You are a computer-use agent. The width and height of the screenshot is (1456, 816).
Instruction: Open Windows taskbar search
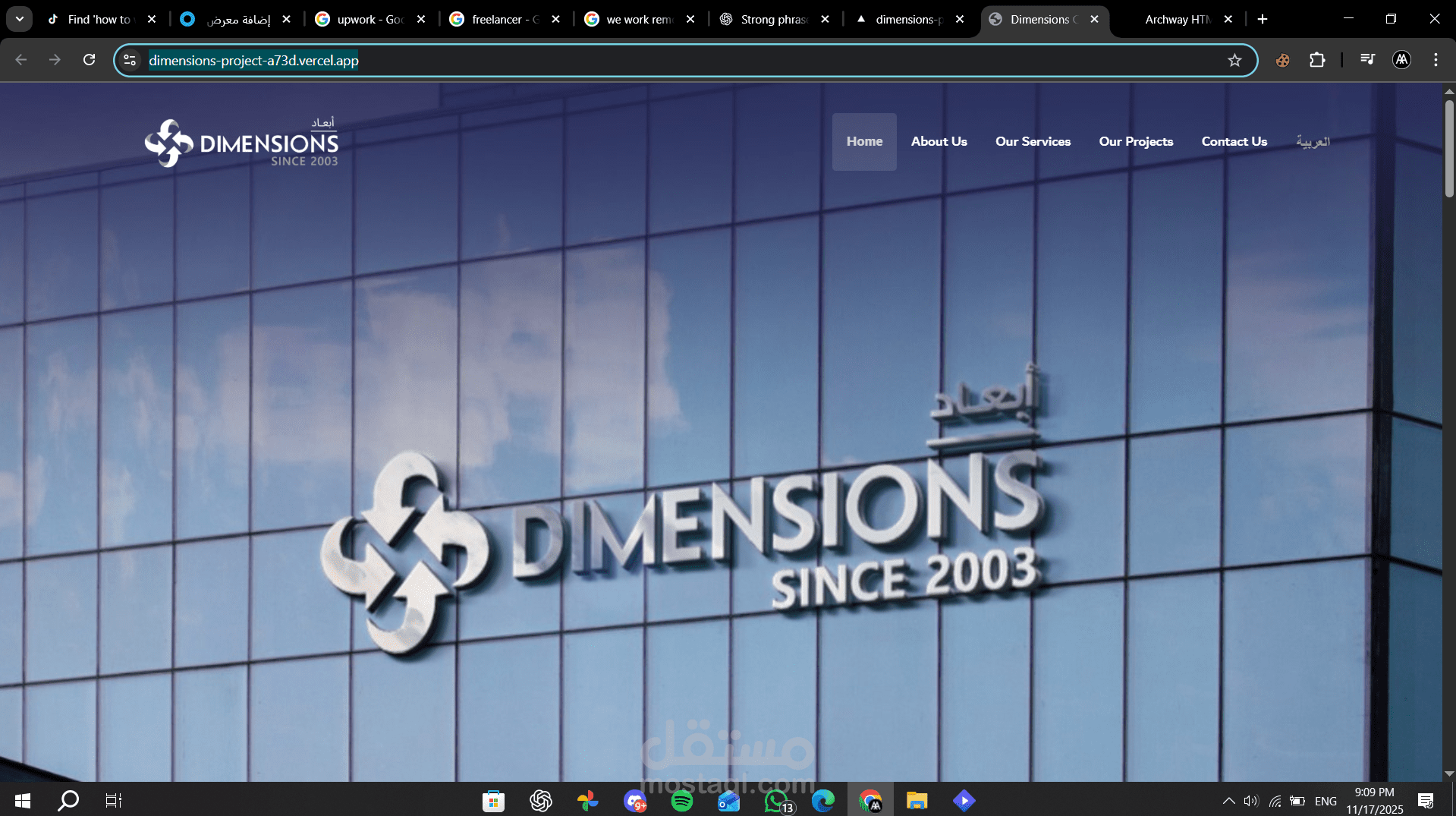tap(68, 800)
